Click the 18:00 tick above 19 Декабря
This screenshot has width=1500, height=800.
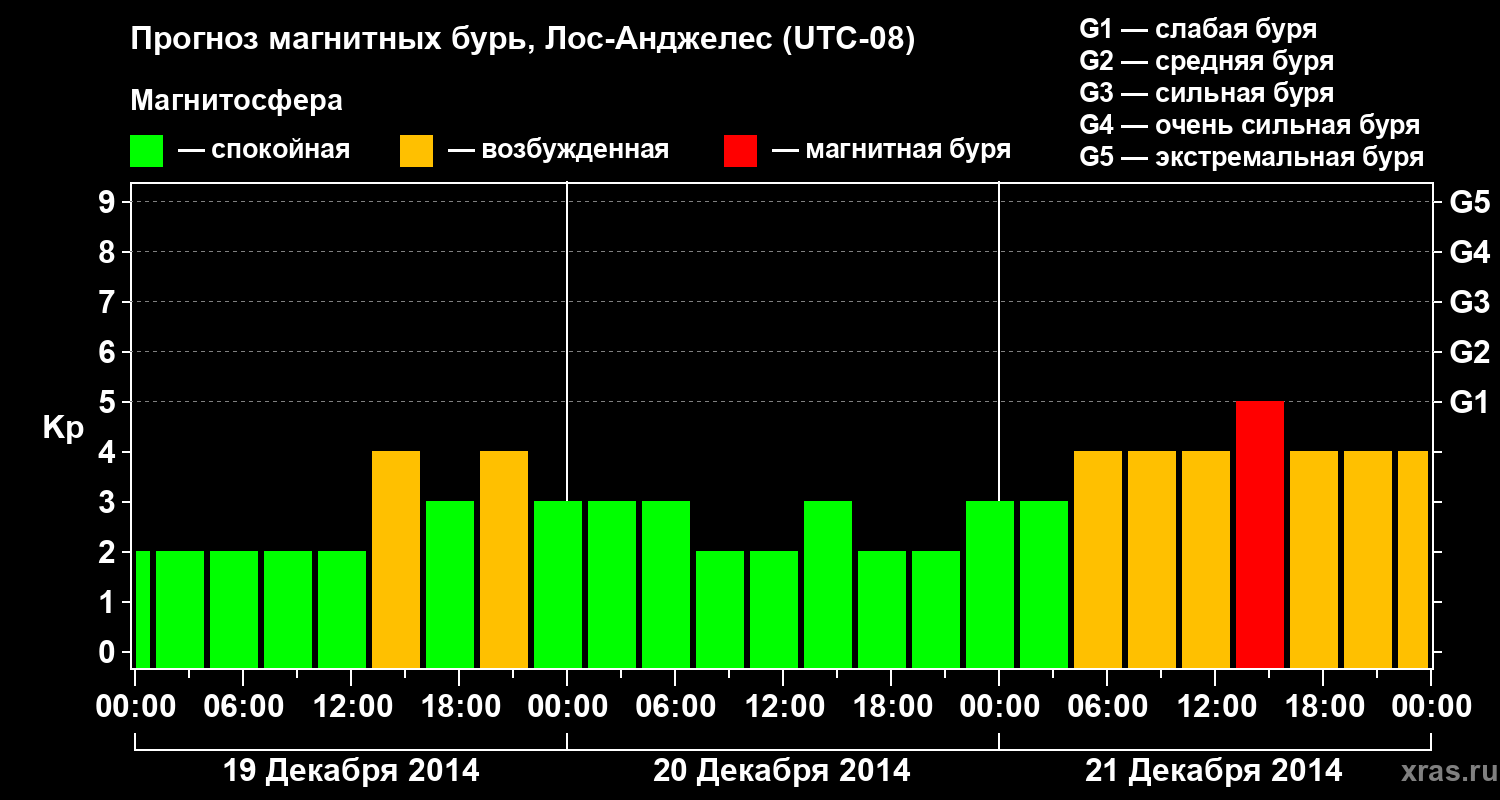[x=459, y=706]
